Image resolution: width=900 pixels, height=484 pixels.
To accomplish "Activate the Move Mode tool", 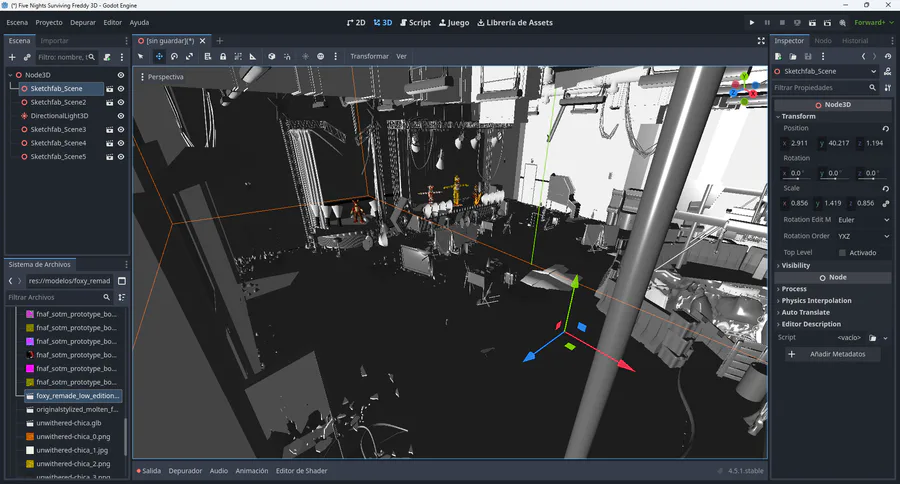I will coord(159,56).
